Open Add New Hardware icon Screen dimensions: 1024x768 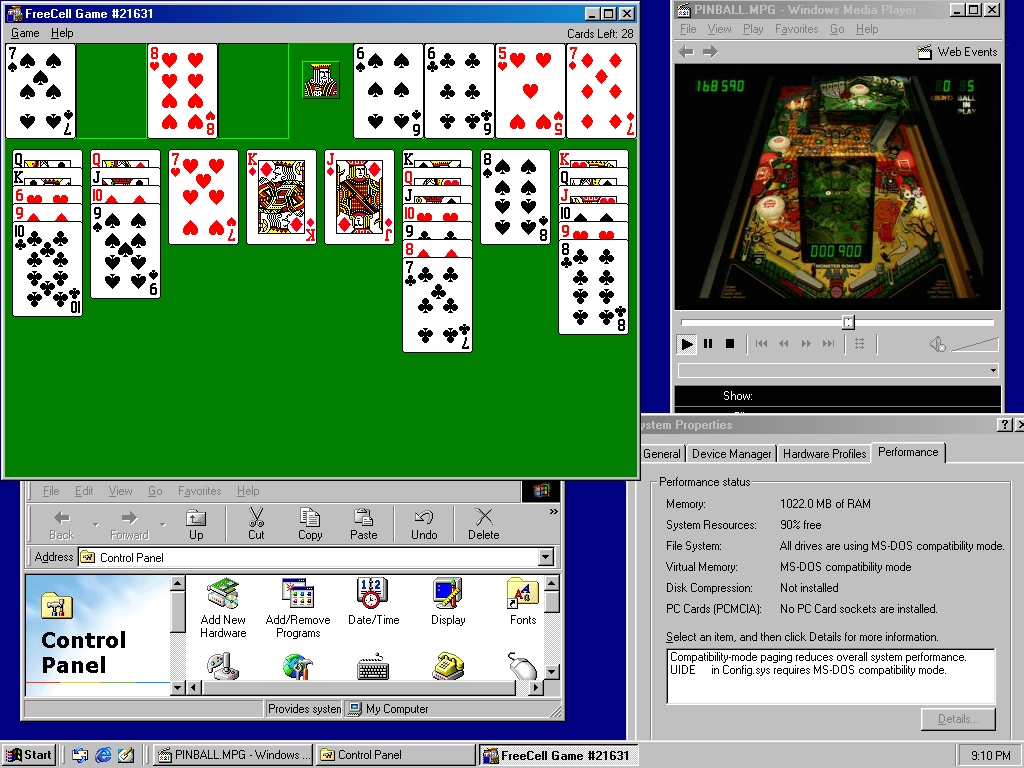click(x=223, y=608)
